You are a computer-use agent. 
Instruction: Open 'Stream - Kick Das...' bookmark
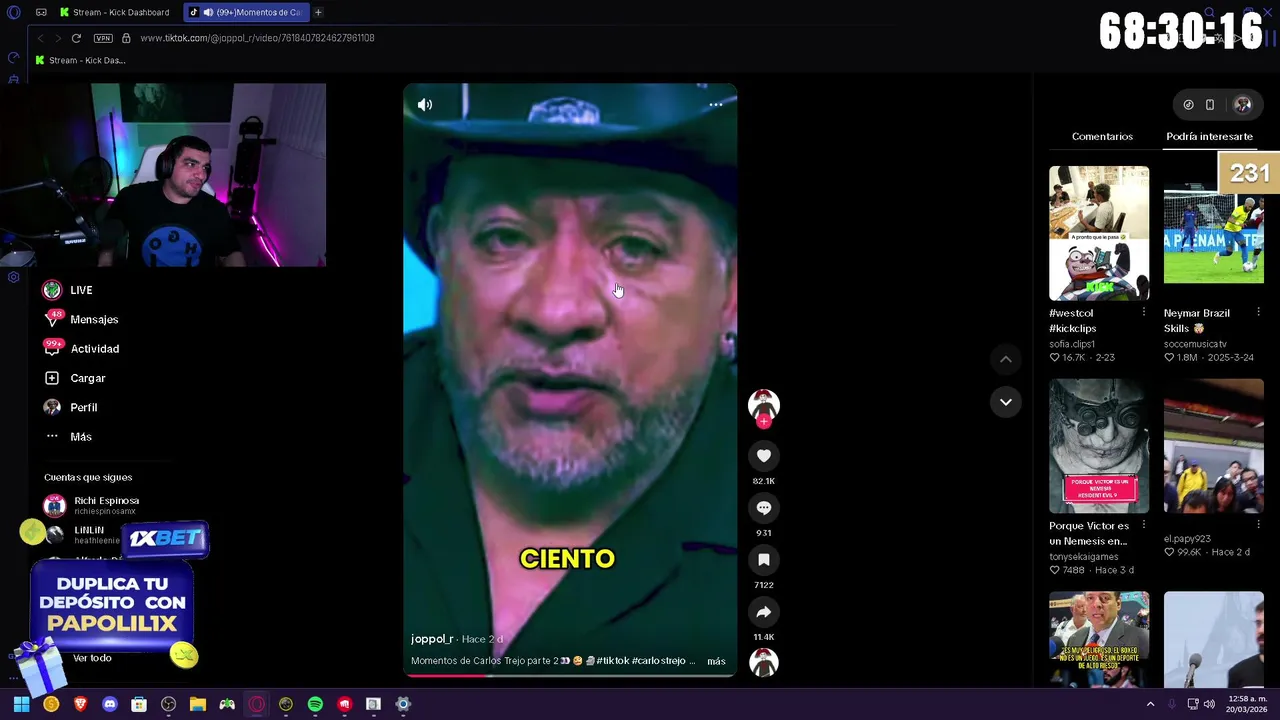pyautogui.click(x=80, y=60)
